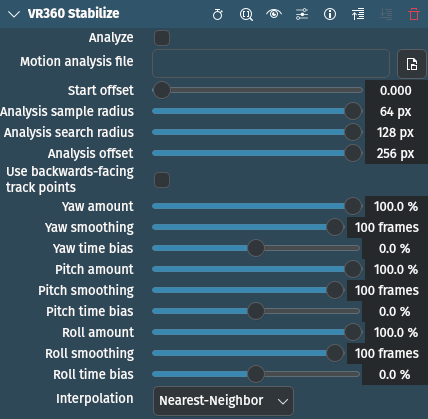Click the Roll time bias slider handle
This screenshot has height=419, width=428.
pos(256,374)
